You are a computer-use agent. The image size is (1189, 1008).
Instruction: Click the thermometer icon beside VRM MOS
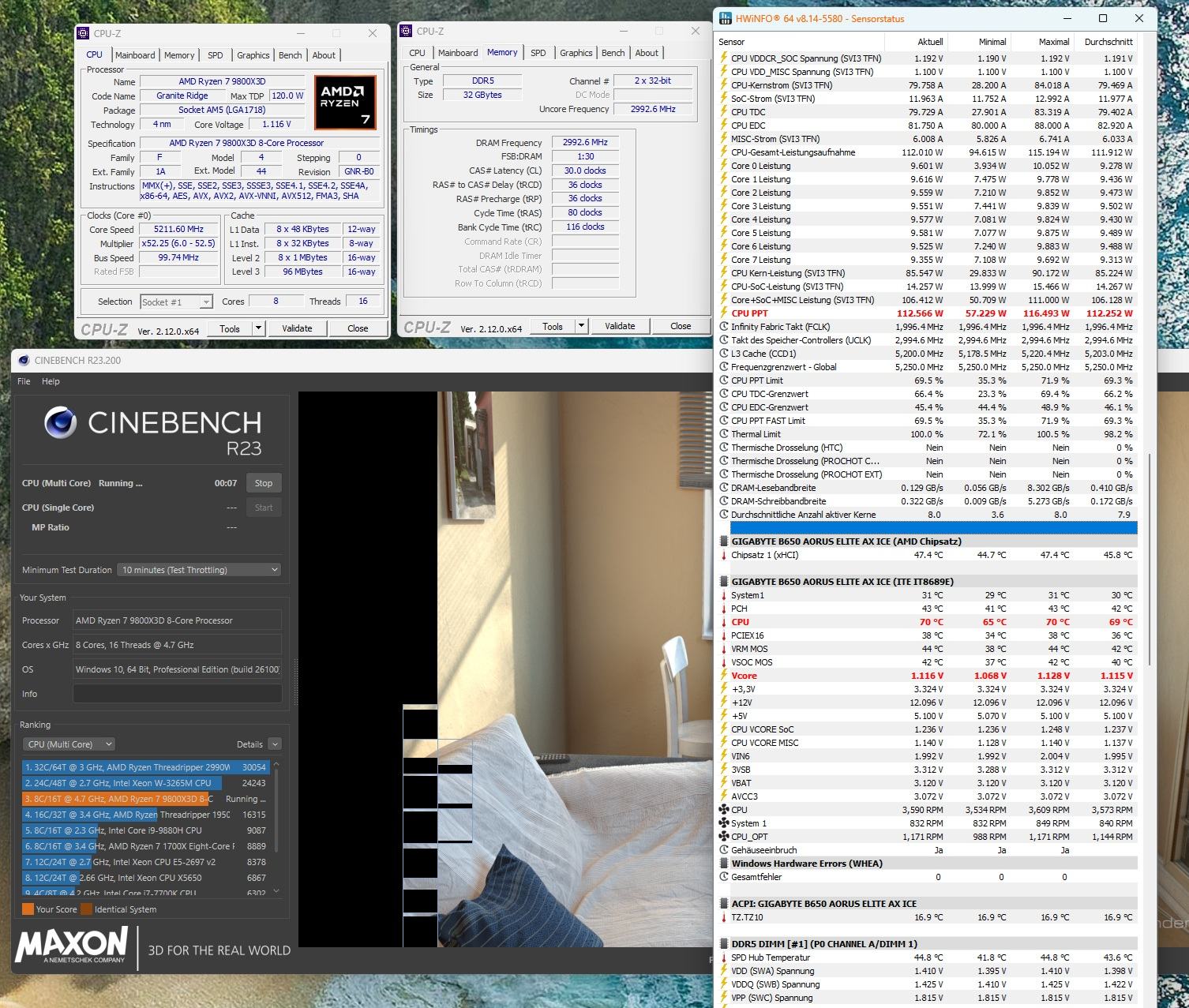tap(724, 649)
